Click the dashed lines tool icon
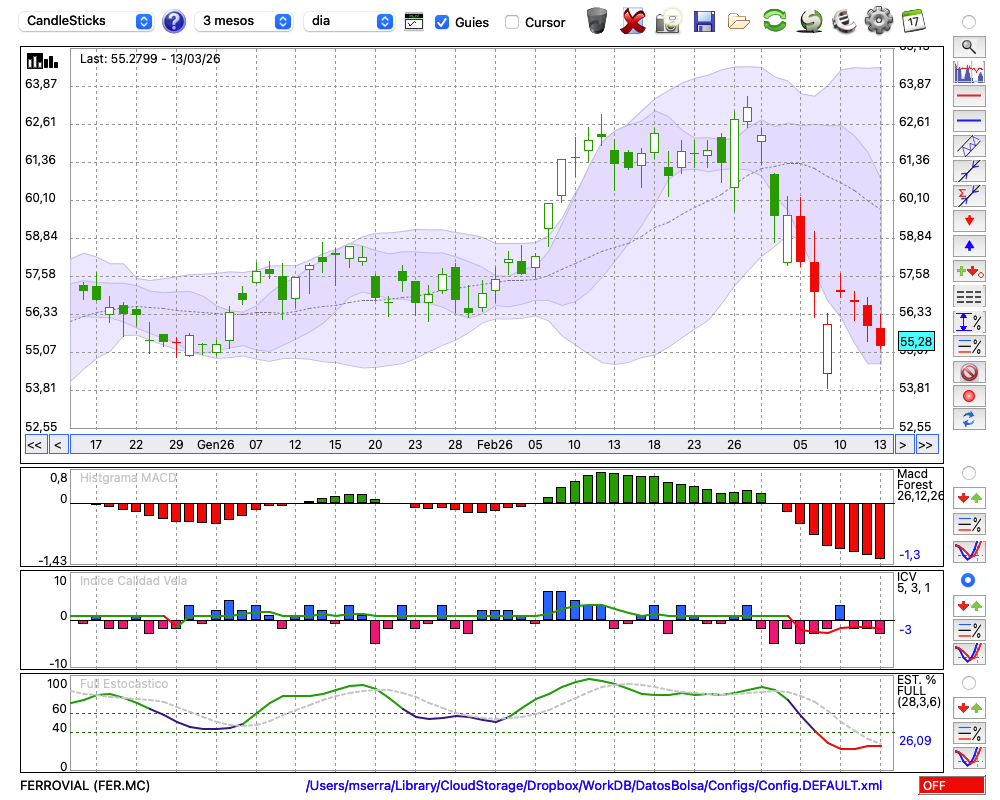The image size is (1000, 800). [969, 296]
